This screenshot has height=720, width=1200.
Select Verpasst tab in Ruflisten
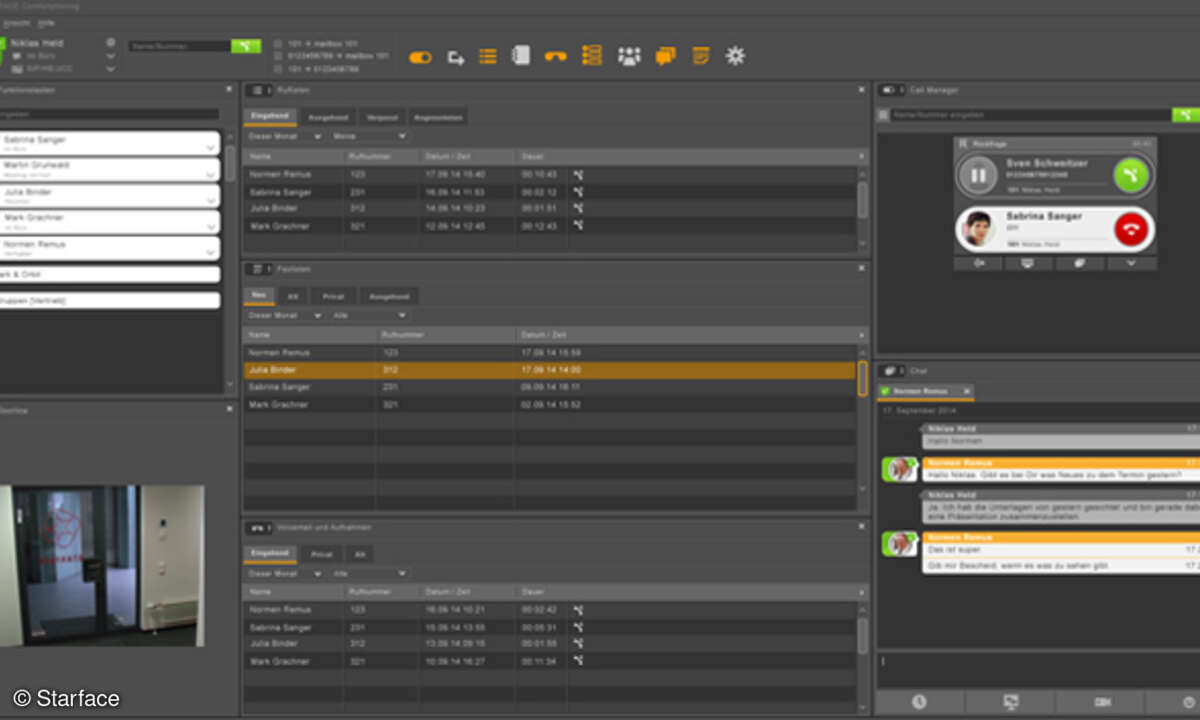pyautogui.click(x=382, y=117)
